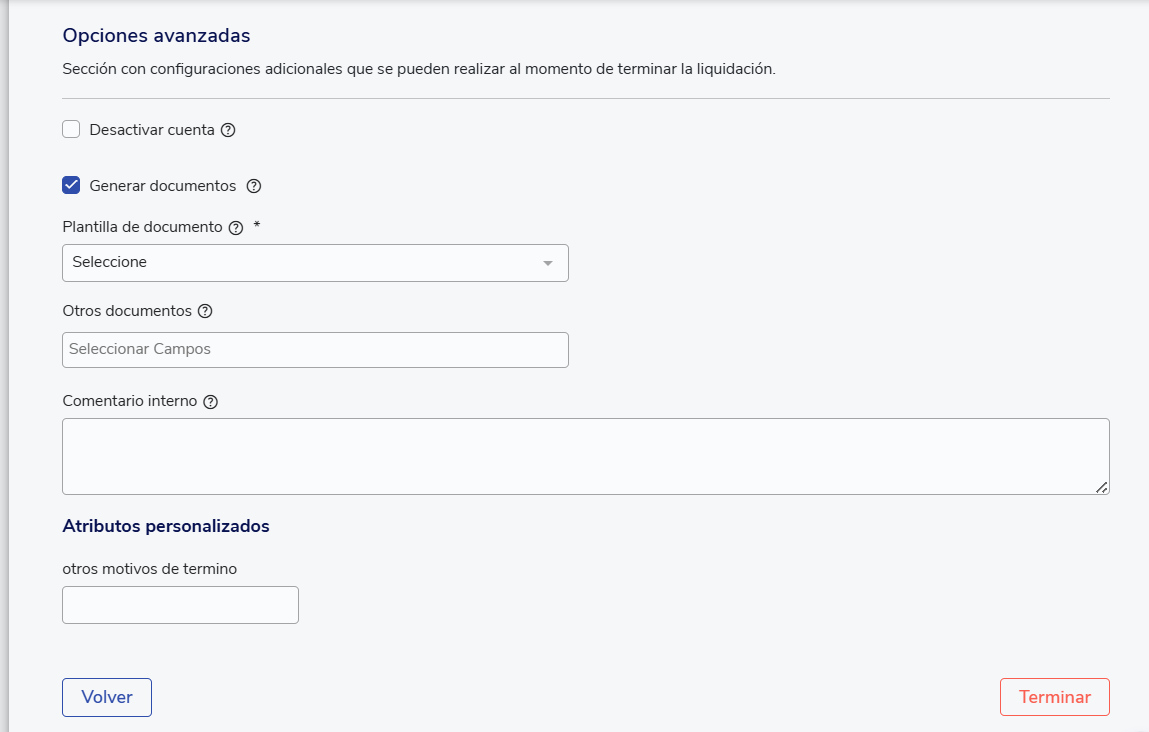This screenshot has width=1149, height=732.
Task: Click the help icon beside Desactivar cuenta
Action: tap(228, 130)
